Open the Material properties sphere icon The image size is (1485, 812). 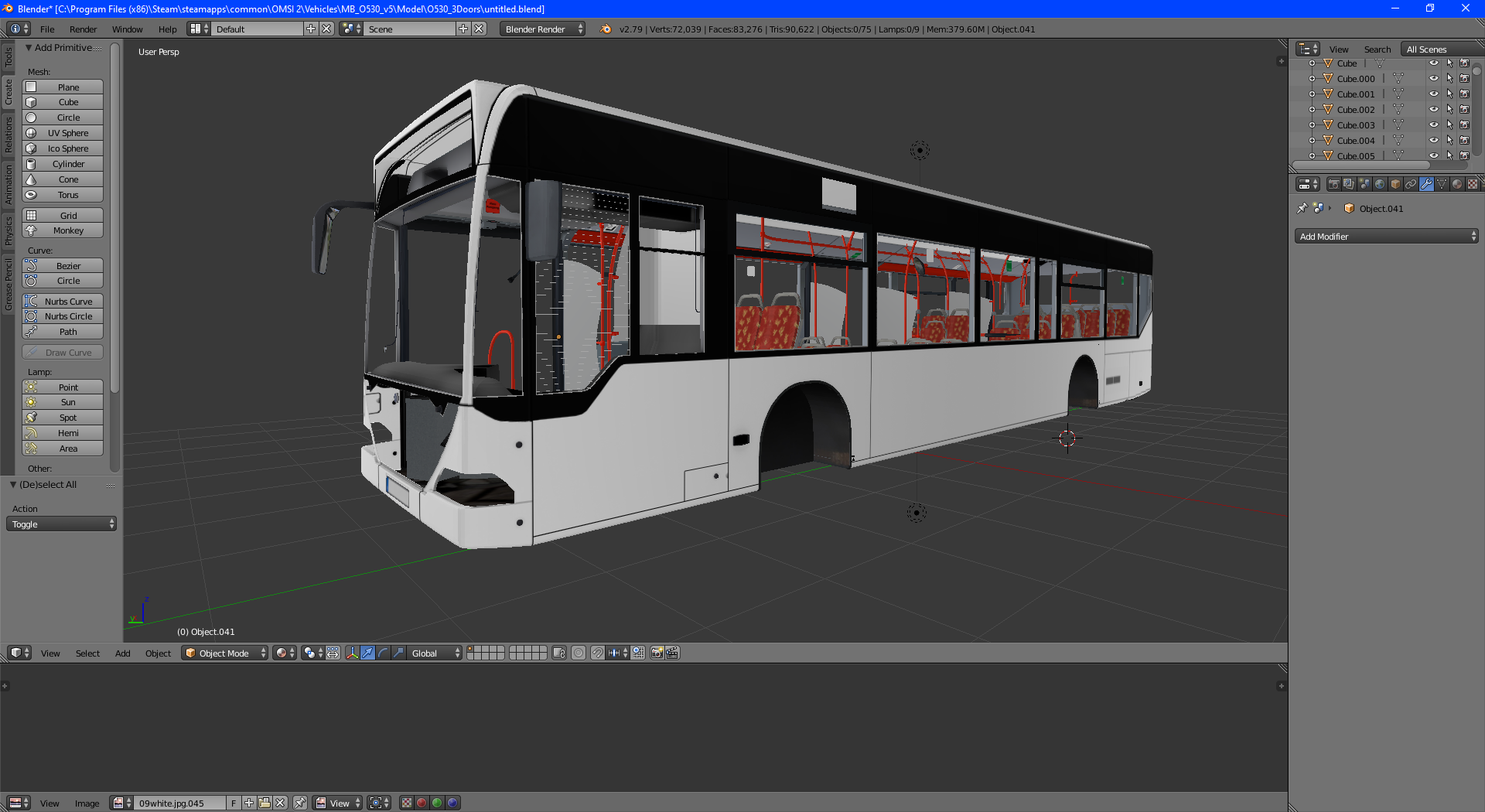click(1457, 184)
